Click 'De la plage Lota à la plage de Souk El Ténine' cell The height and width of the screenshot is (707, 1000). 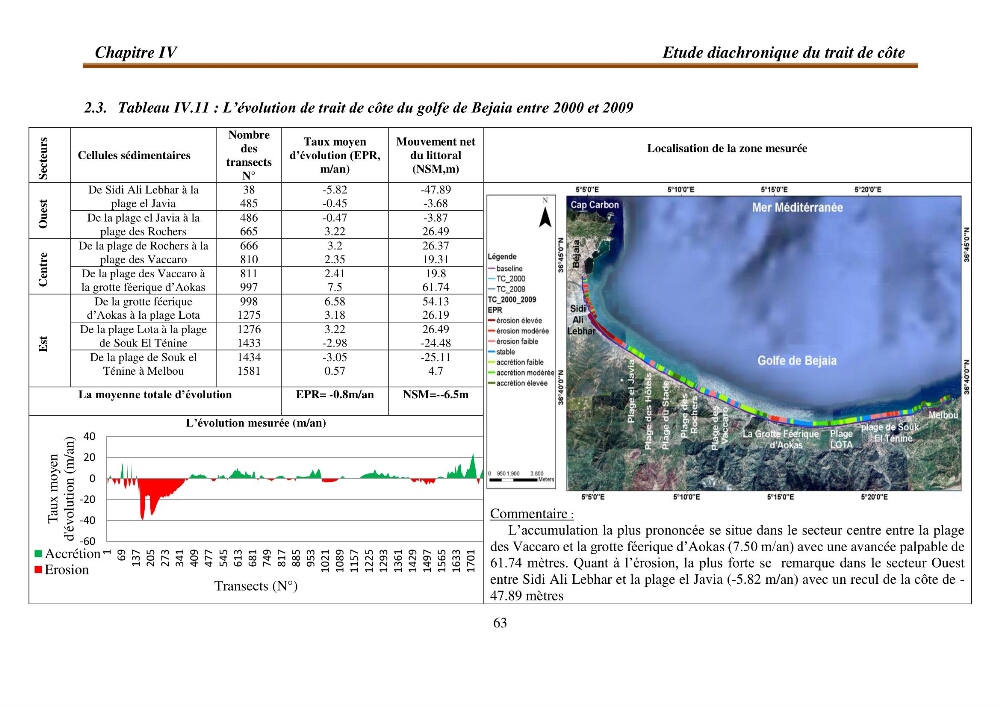tap(143, 336)
